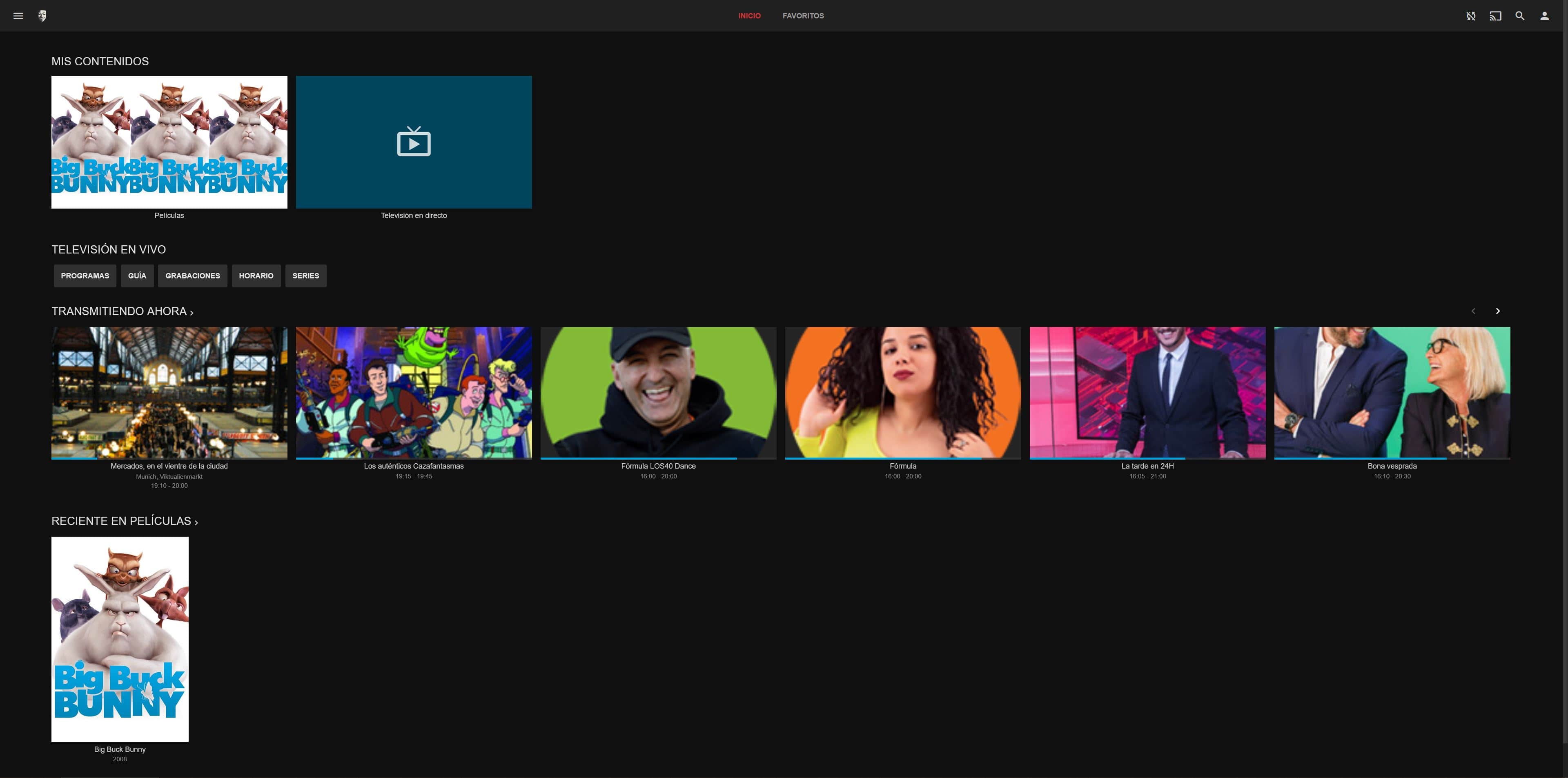This screenshot has width=1568, height=778.
Task: Open Los auténticos Cazafantasmas program card
Action: tap(413, 392)
